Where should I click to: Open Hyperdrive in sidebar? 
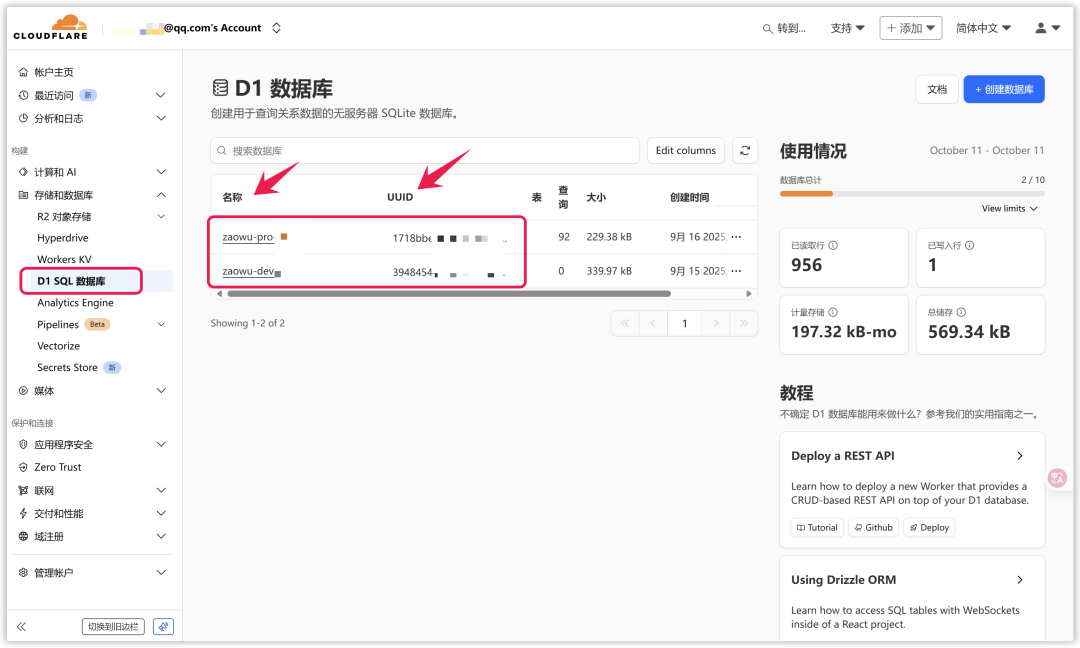[x=63, y=238]
